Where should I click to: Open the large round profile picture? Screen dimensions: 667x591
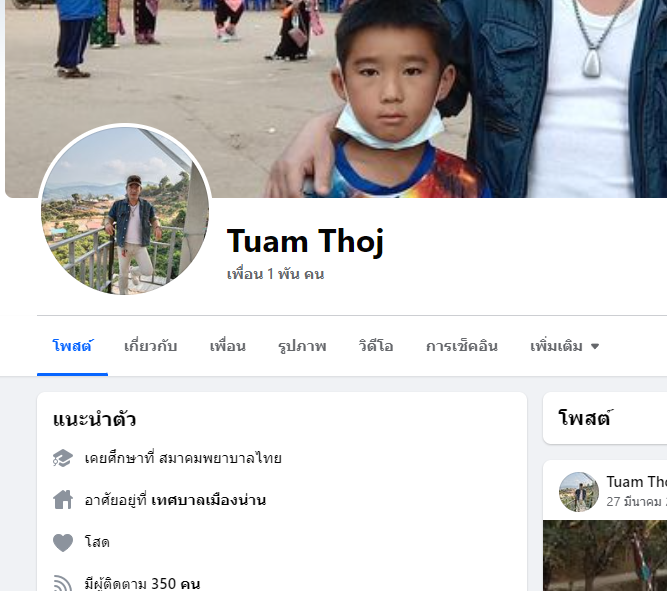tap(125, 210)
